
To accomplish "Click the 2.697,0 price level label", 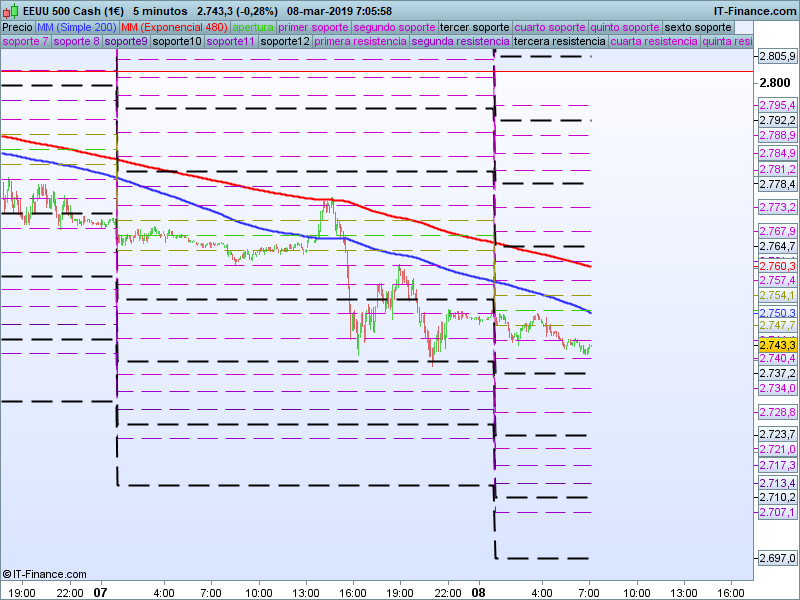I will [777, 558].
